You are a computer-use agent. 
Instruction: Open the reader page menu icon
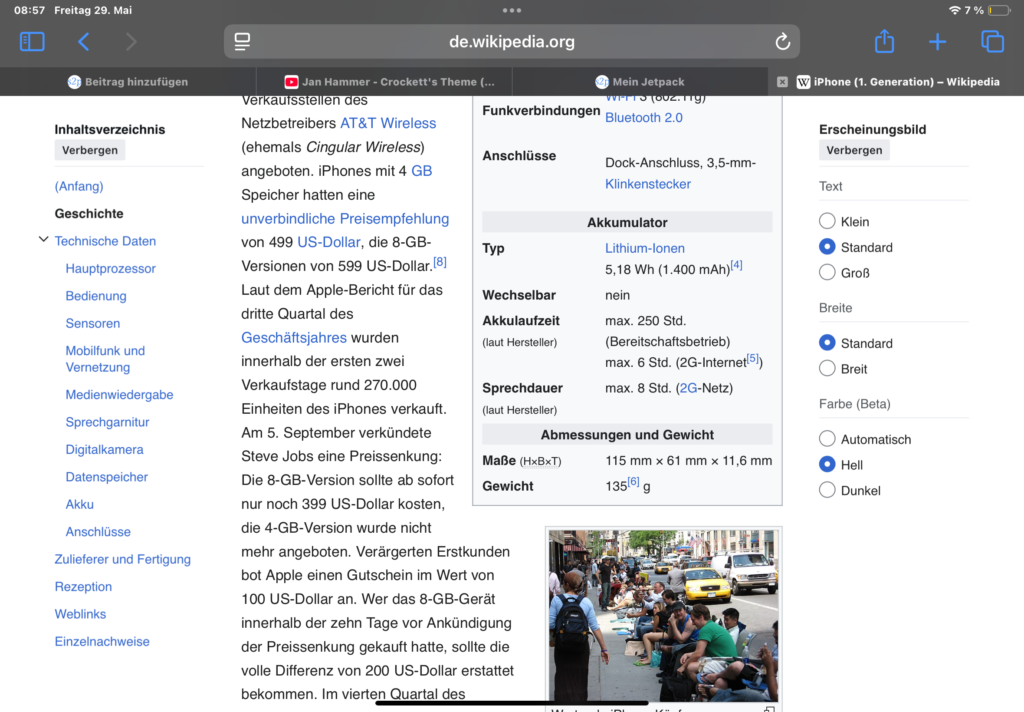tap(242, 42)
